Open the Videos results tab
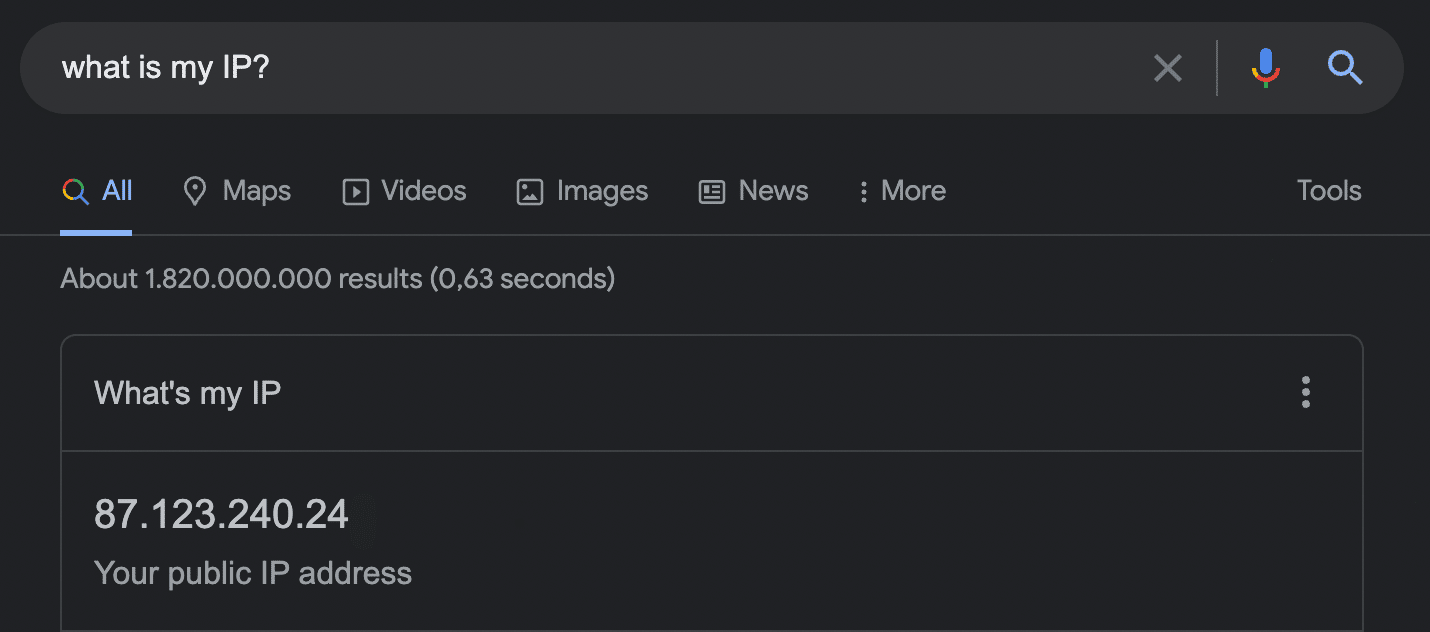The width and height of the screenshot is (1430, 632). [404, 191]
